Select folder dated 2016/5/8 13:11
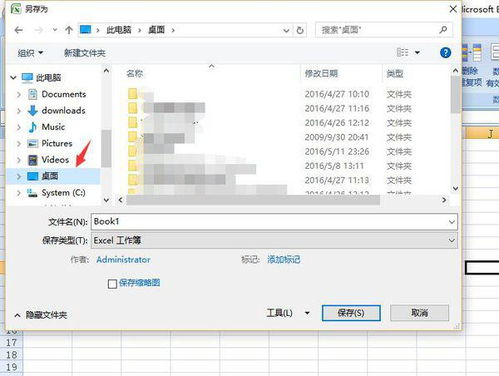Screen dimensions: 499x376 point(270,166)
